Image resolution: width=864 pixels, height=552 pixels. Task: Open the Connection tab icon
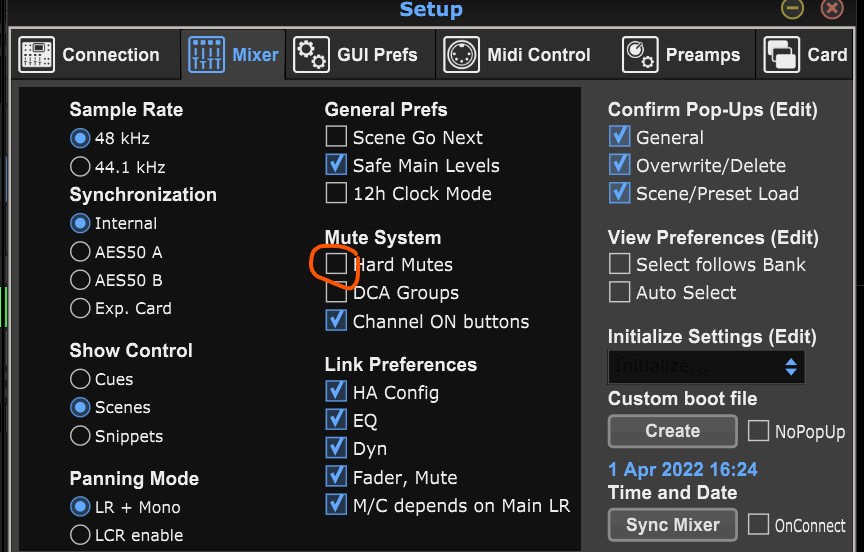36,55
